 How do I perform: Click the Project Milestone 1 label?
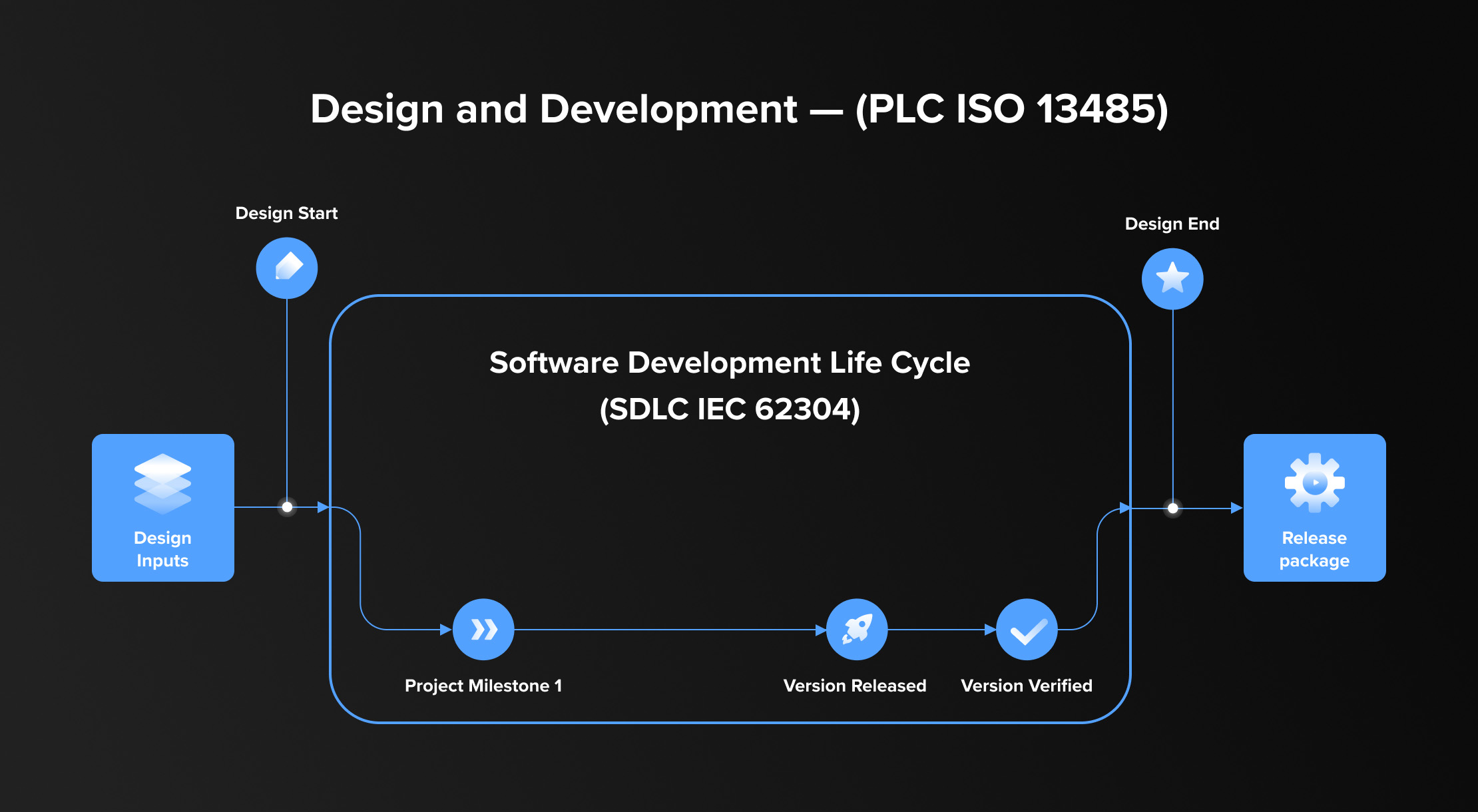[x=483, y=686]
